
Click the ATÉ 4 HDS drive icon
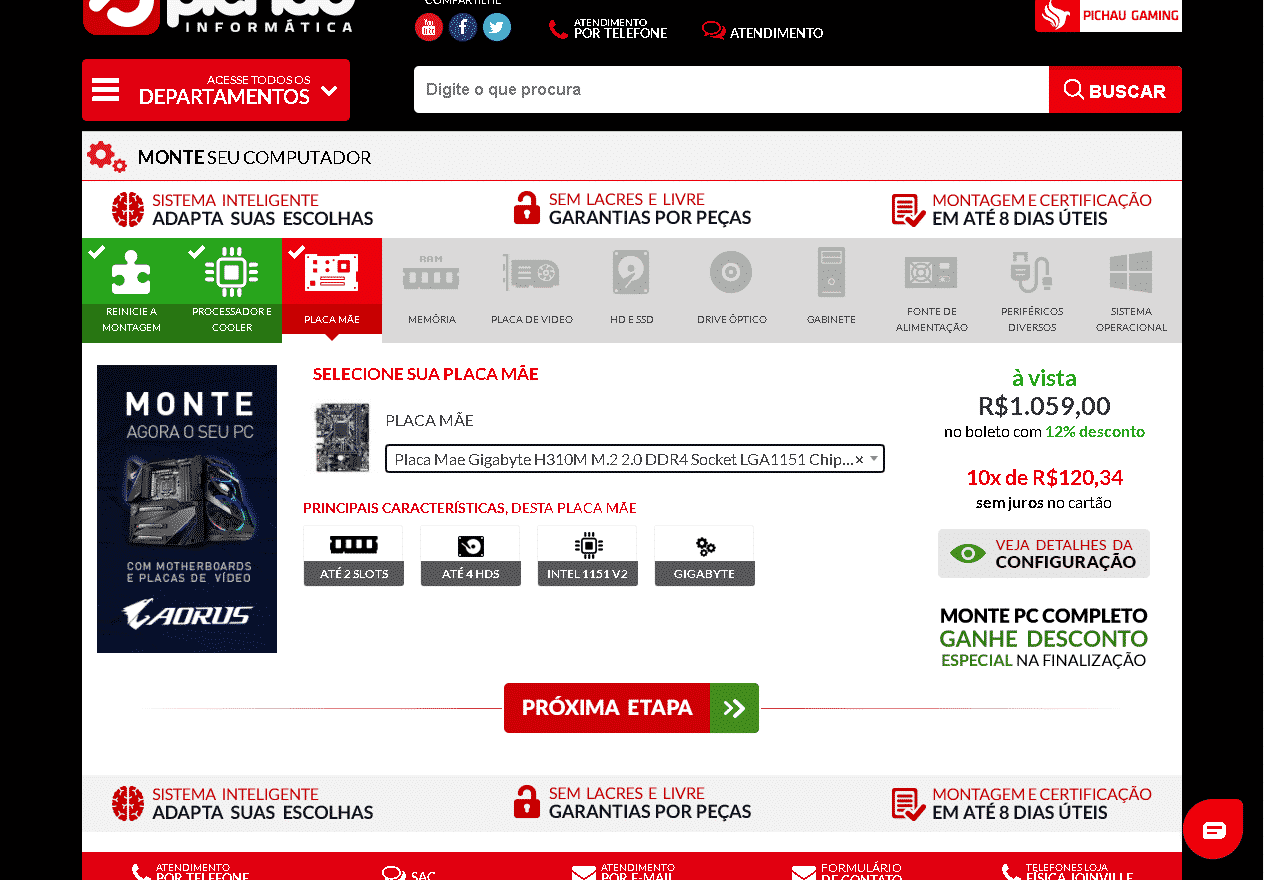pos(470,546)
